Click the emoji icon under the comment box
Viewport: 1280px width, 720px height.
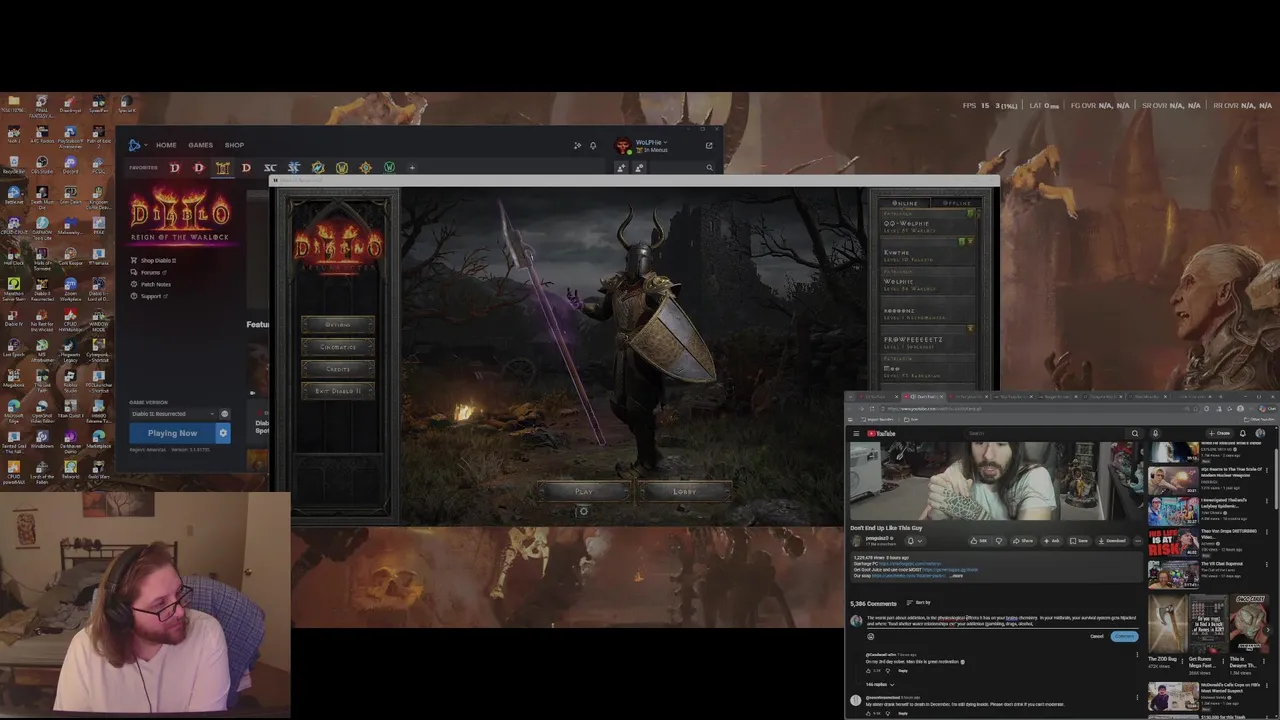point(870,637)
